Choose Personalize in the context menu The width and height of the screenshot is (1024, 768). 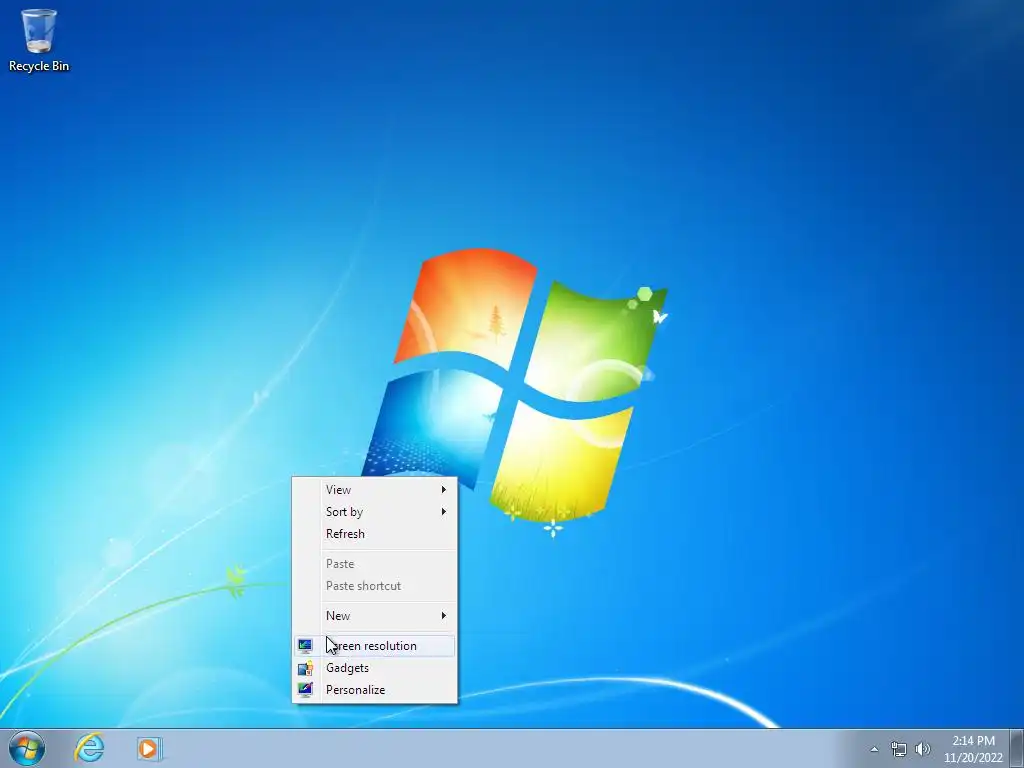(374, 690)
